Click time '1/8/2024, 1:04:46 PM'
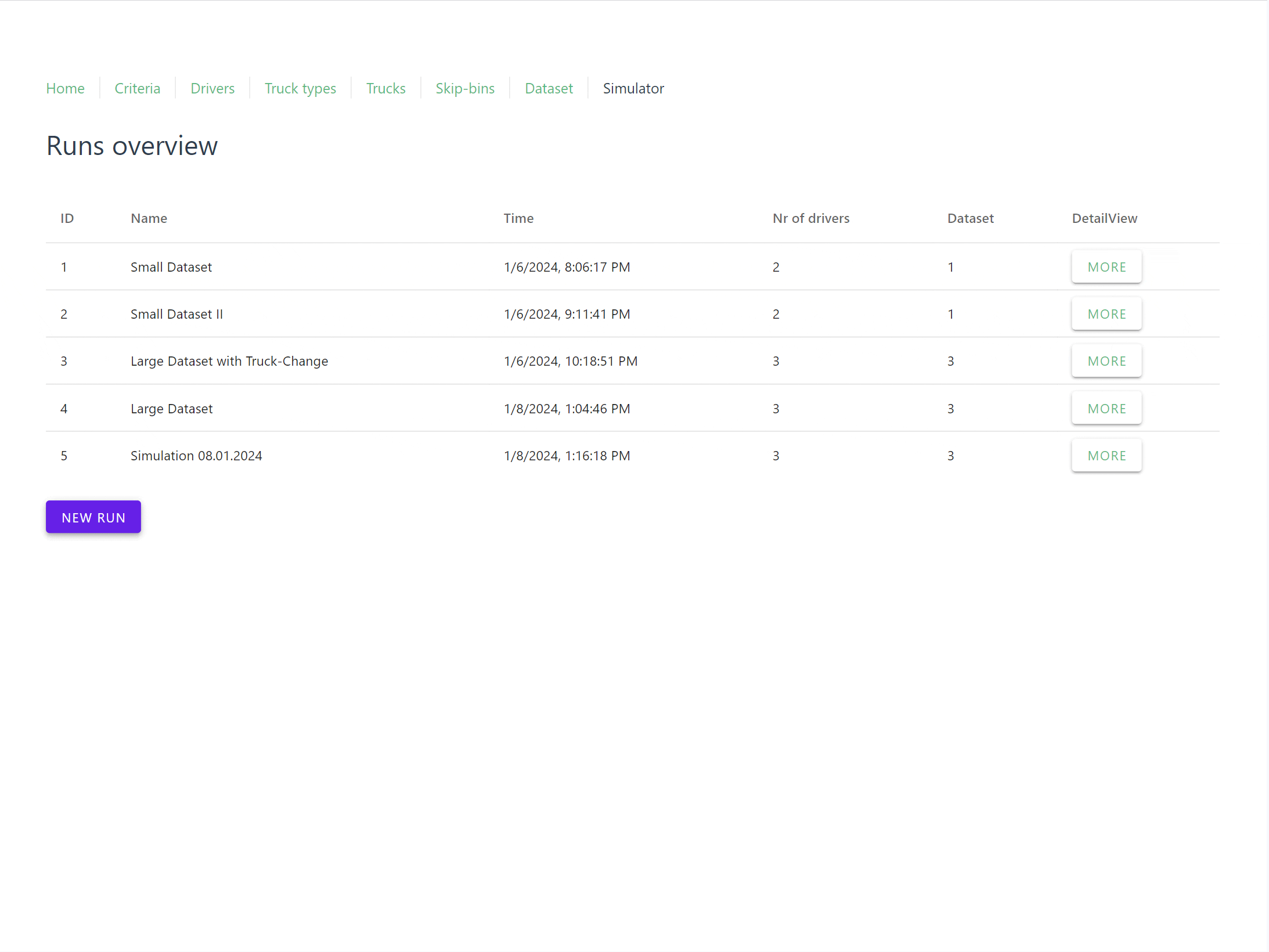 tap(567, 409)
